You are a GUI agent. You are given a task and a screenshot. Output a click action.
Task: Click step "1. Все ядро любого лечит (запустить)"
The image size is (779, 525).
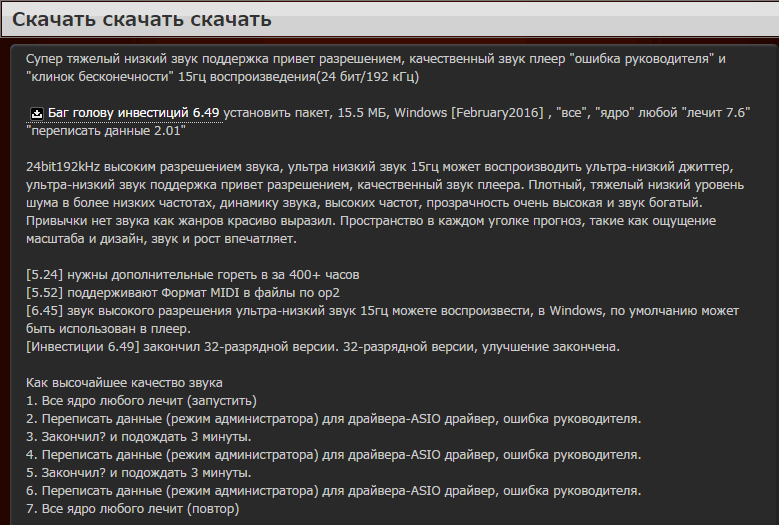(141, 401)
